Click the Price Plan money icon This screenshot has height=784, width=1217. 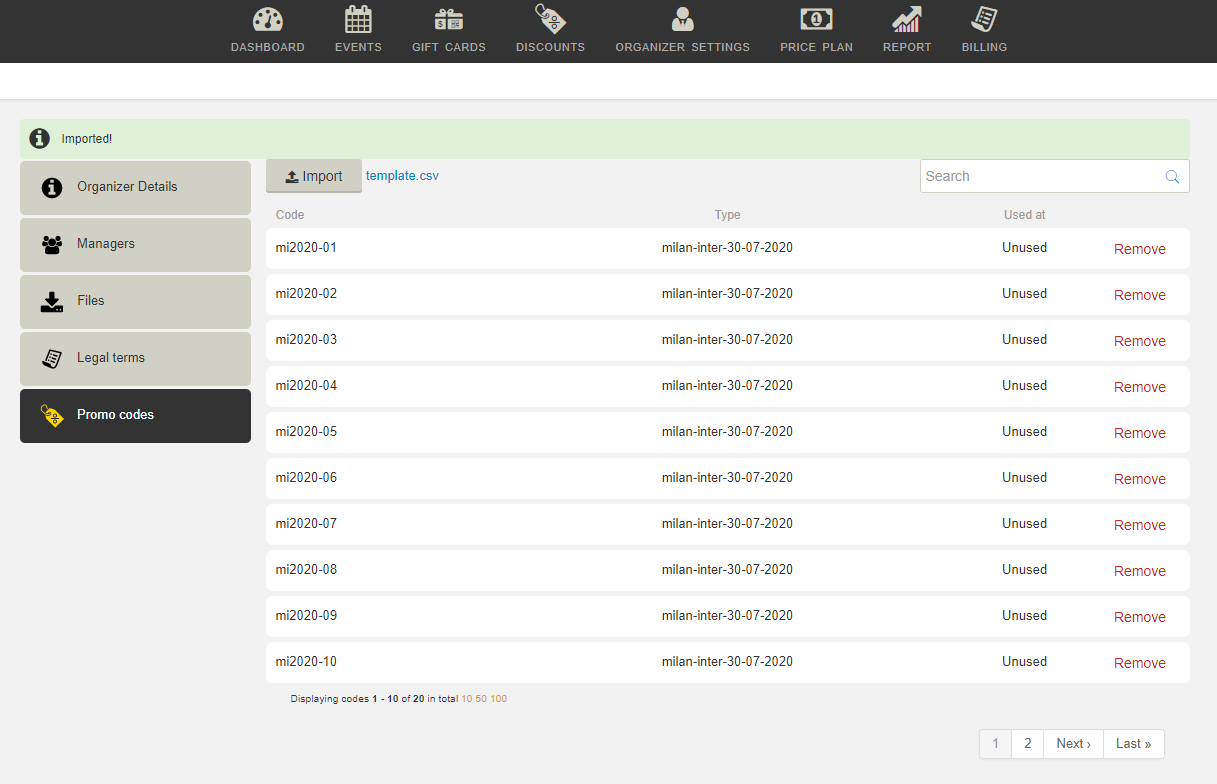click(x=816, y=19)
